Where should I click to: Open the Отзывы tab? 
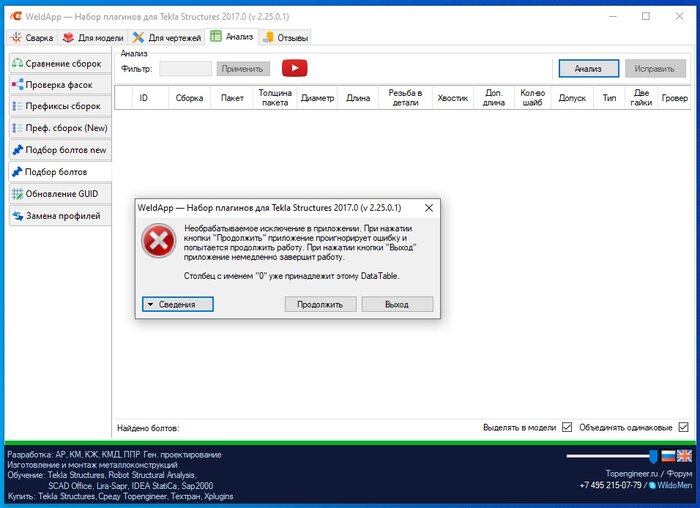(286, 38)
